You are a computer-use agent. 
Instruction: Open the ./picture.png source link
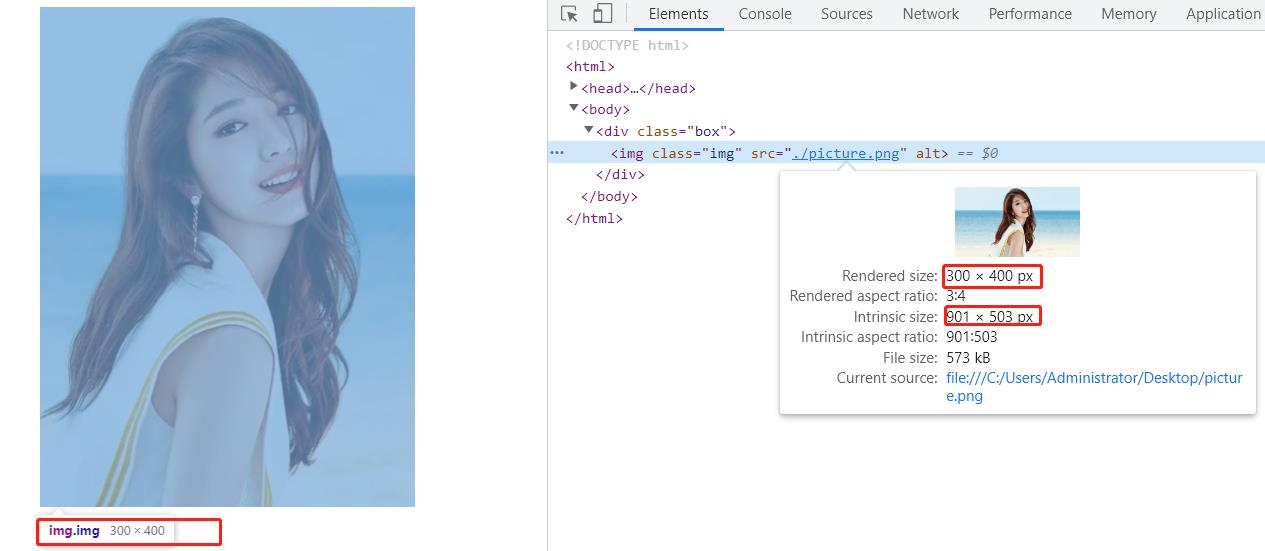pos(845,153)
